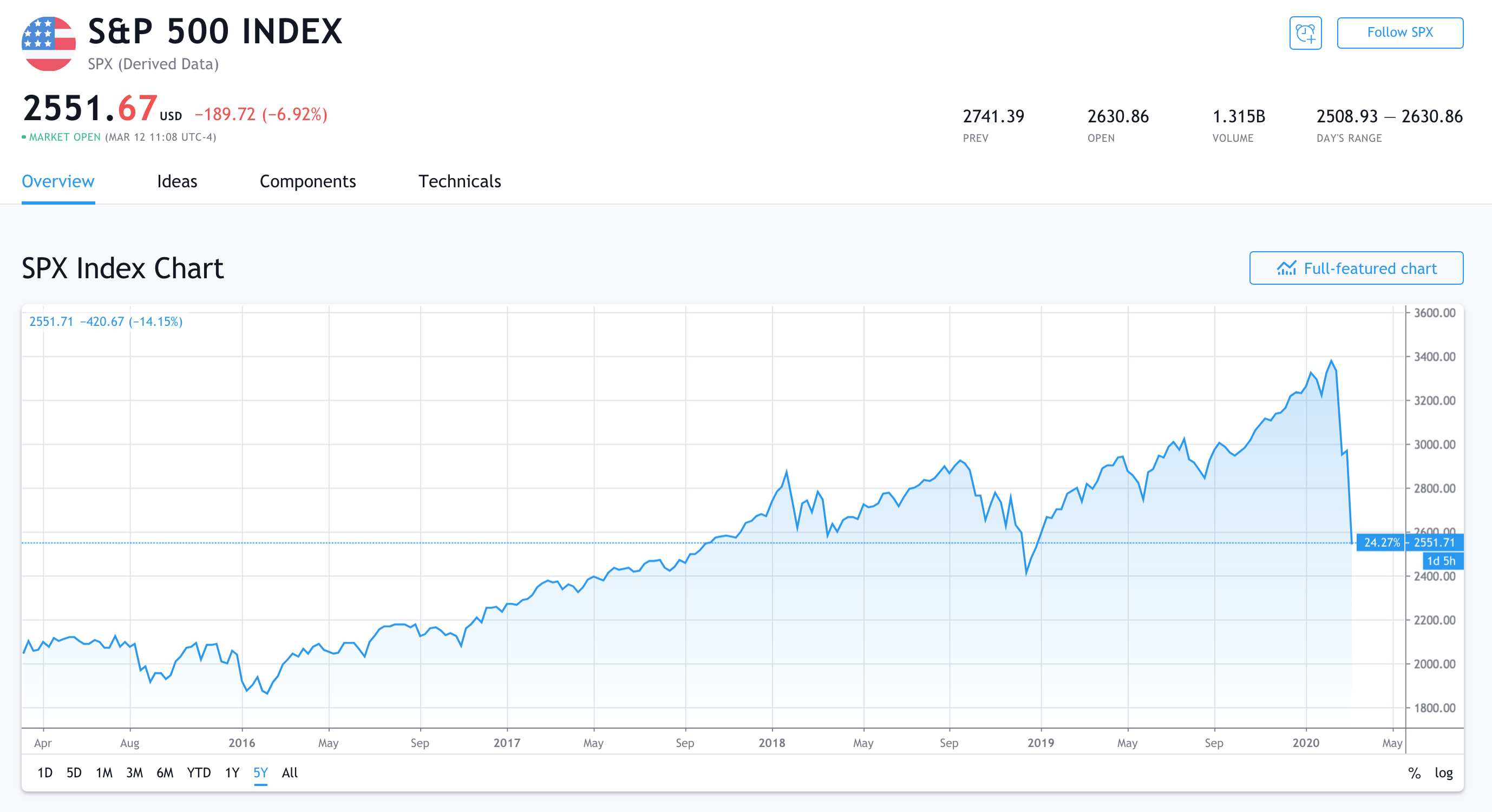The width and height of the screenshot is (1492, 812).
Task: Click the chart legend 2551.71 -420.67 (-14.15%)
Action: click(106, 322)
